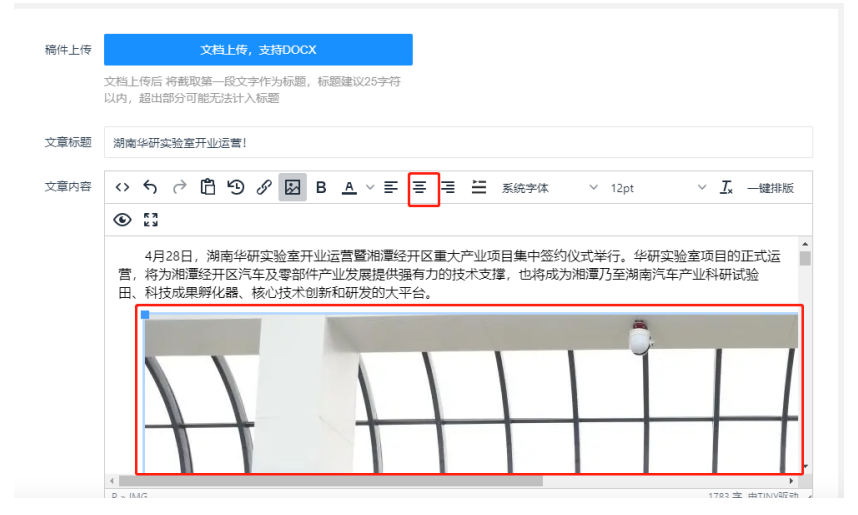The width and height of the screenshot is (858, 515).
Task: Click the 一键排版 button
Action: point(770,188)
